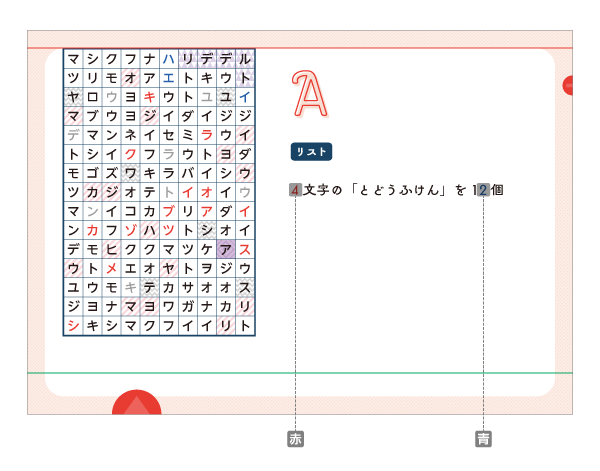Choose the ゴ cell in the grid
Screen dimensions: 600x471
[x=92, y=173]
